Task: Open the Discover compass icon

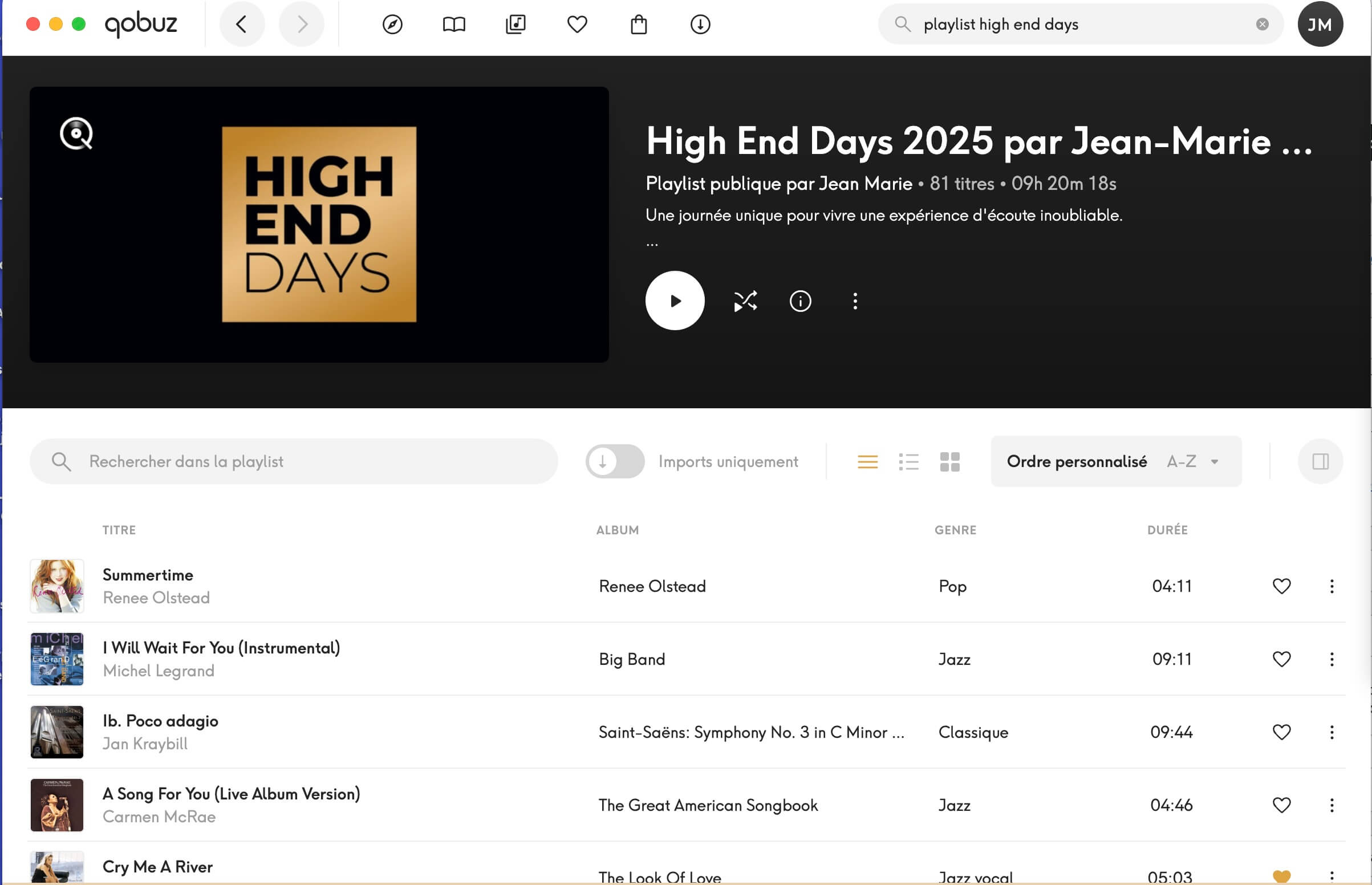Action: click(392, 24)
